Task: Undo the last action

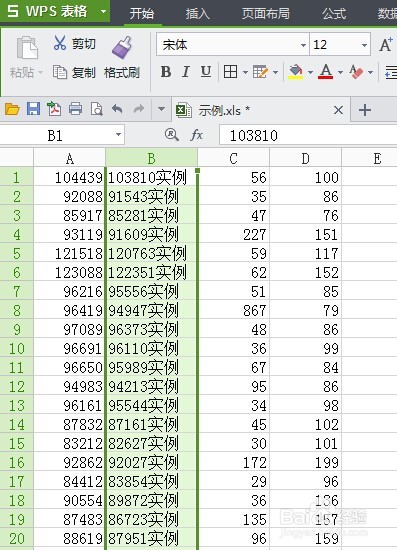Action: click(x=117, y=109)
